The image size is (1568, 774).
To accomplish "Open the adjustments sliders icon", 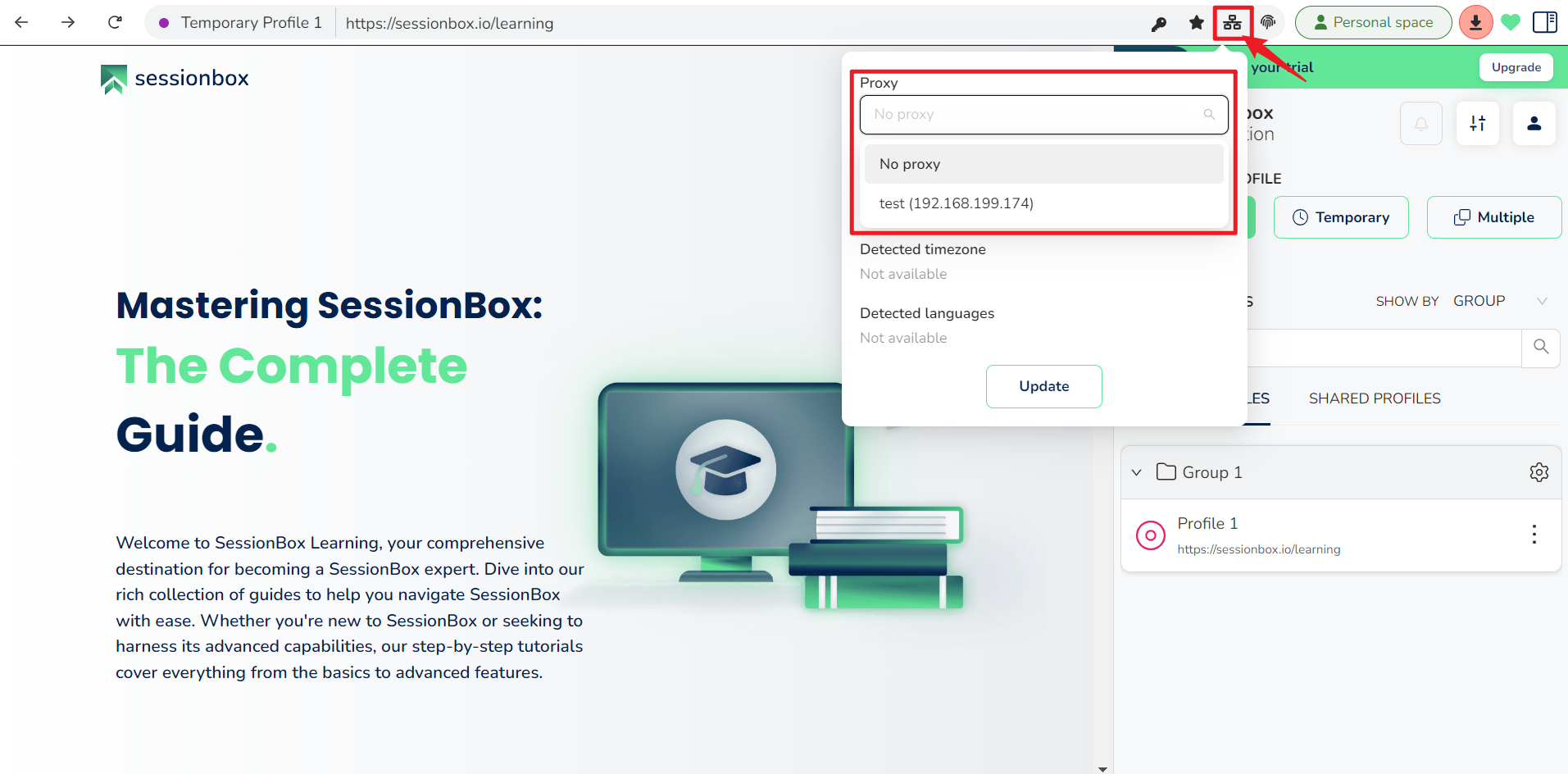I will pos(1477,123).
